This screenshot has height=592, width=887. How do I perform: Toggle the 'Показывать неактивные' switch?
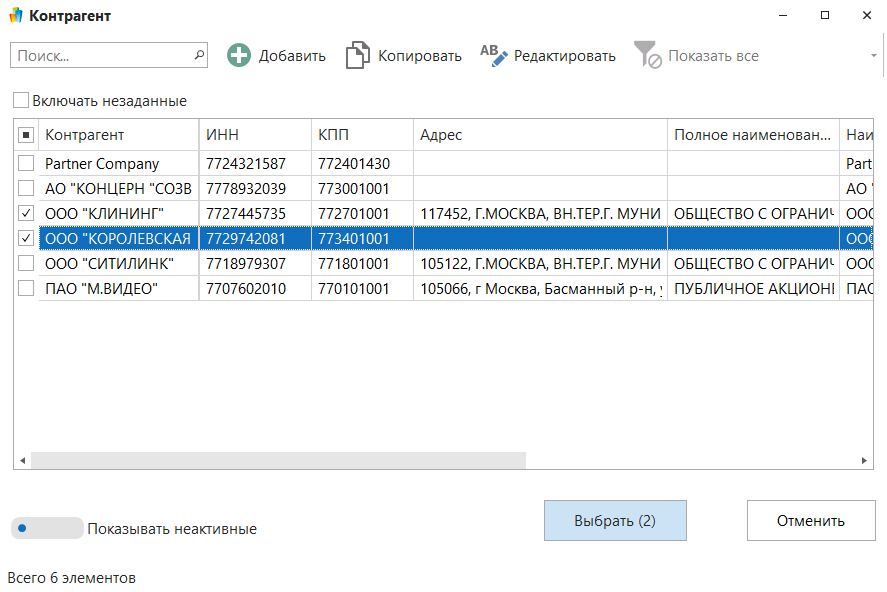(46, 528)
